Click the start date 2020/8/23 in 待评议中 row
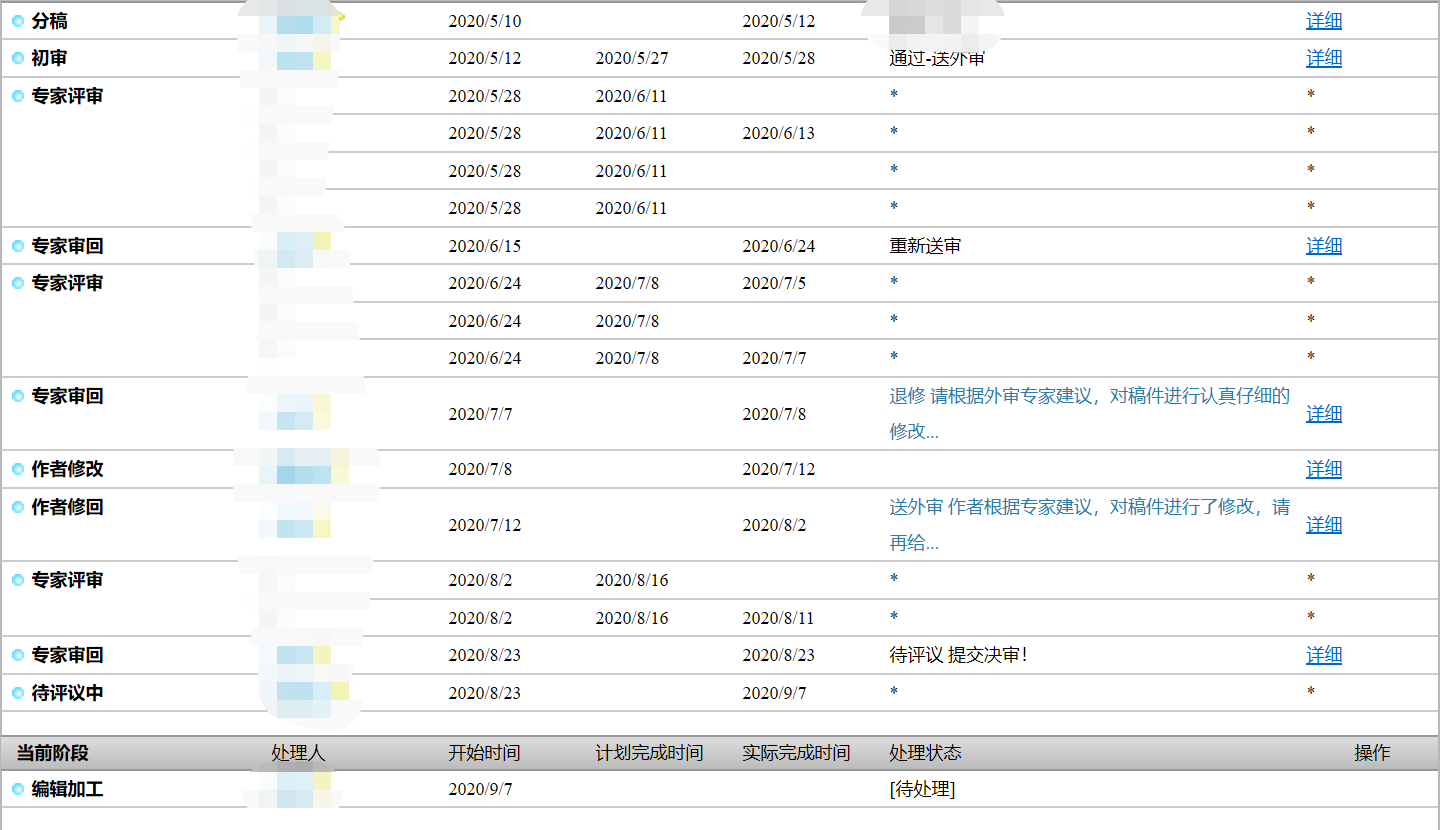Image resolution: width=1440 pixels, height=830 pixels. [485, 693]
